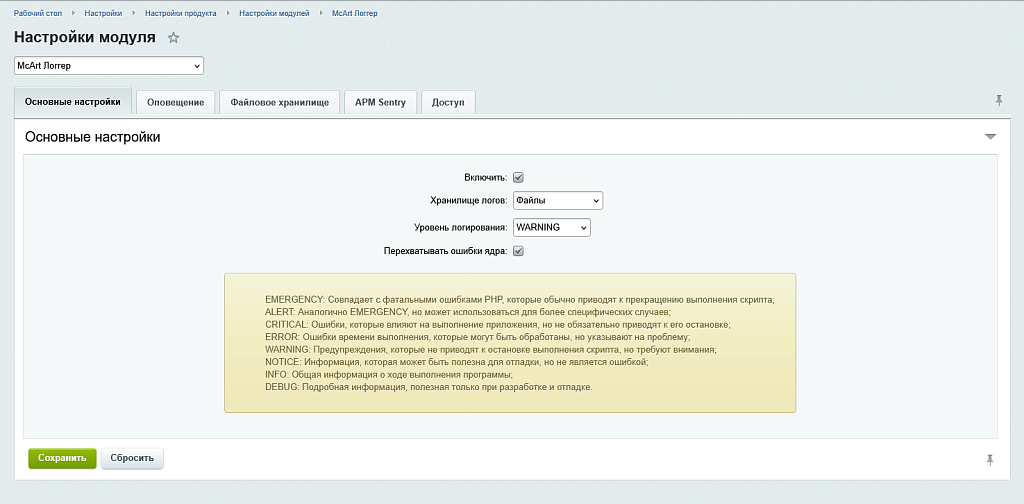This screenshot has width=1024, height=504.
Task: Toggle the Включить checkbox
Action: tap(518, 177)
